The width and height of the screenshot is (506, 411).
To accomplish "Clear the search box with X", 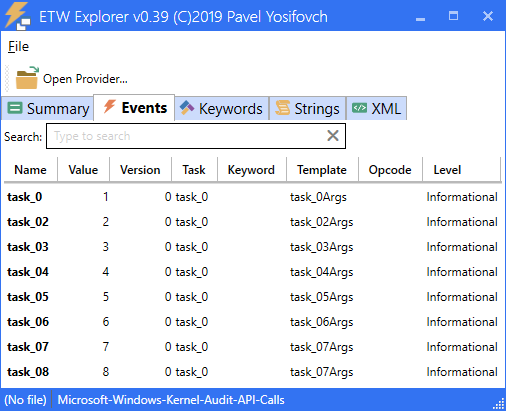I will click(333, 136).
